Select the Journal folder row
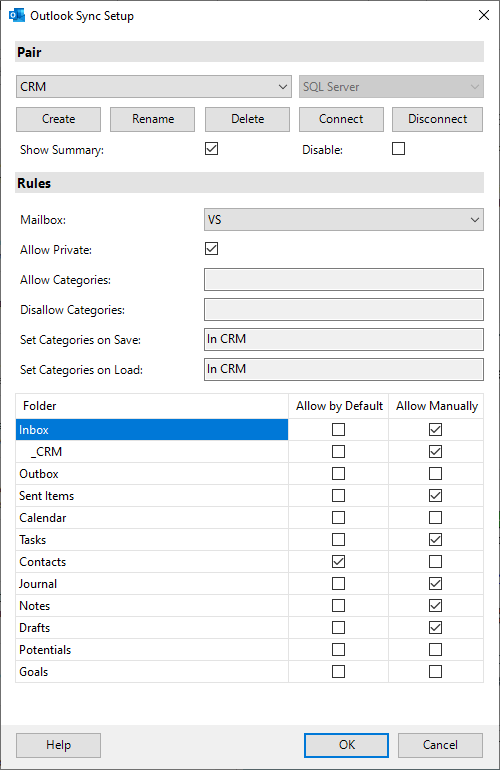This screenshot has width=500, height=770. (152, 584)
